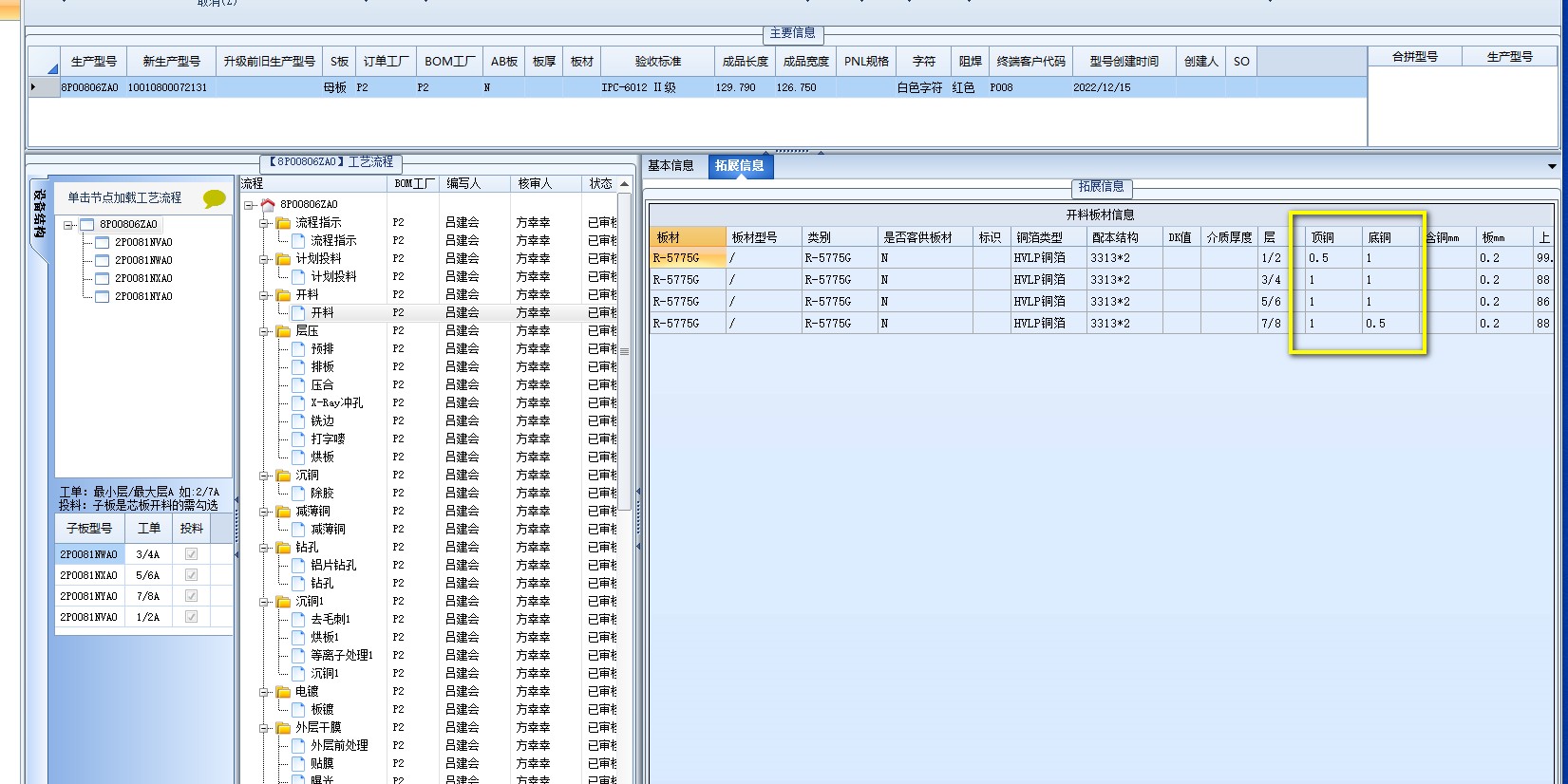Click the document icon beside 板镀
1568x784 pixels.
(298, 709)
